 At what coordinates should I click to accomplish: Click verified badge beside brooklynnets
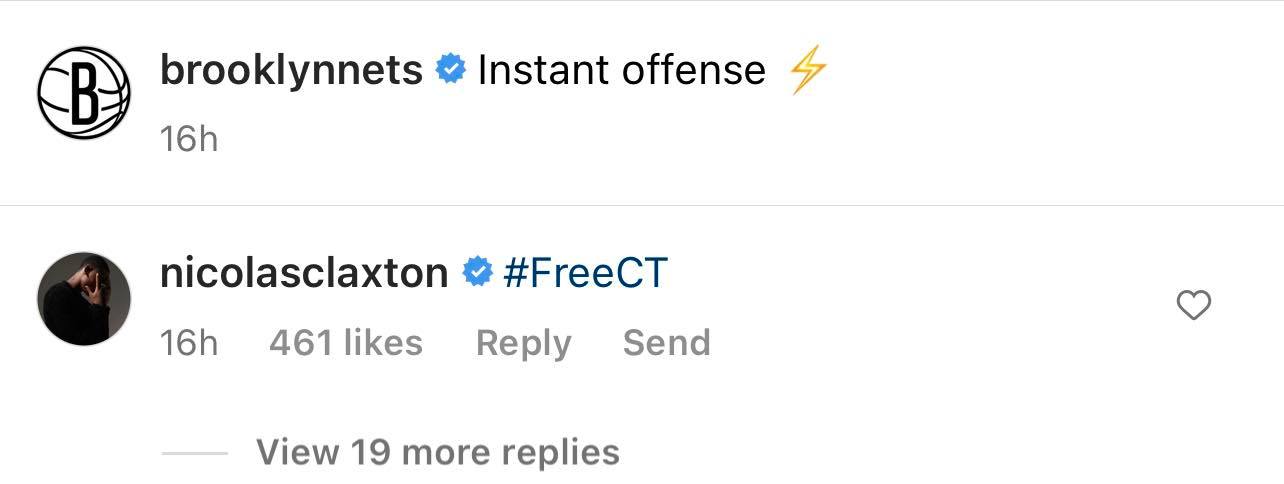click(x=451, y=70)
